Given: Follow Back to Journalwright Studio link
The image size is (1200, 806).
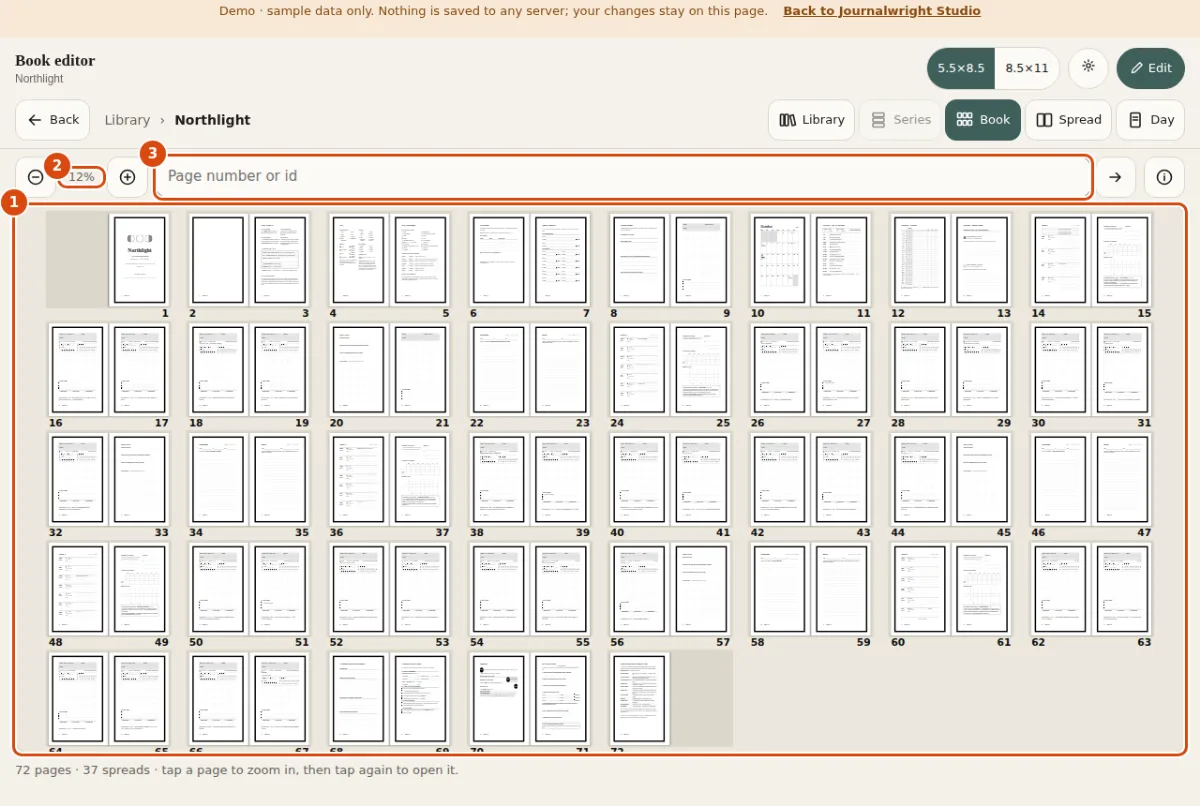Looking at the screenshot, I should pyautogui.click(x=881, y=11).
